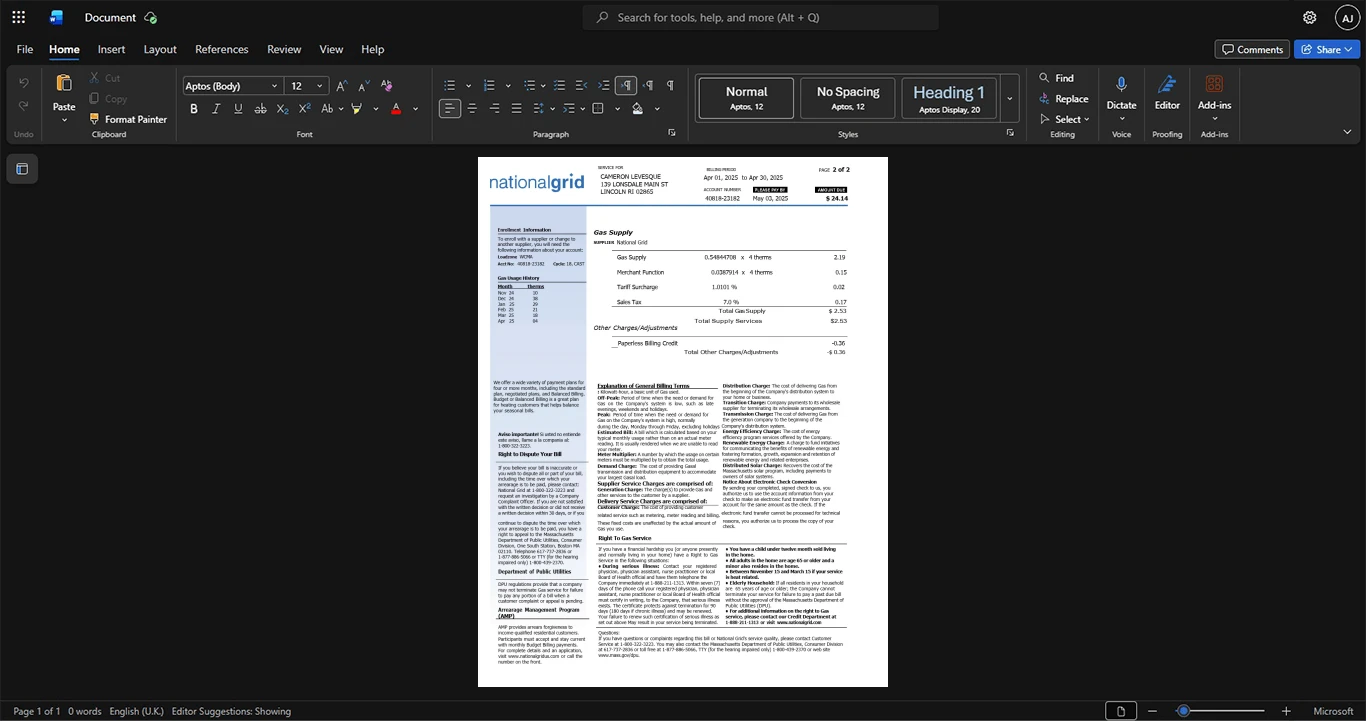Apply shading paint bucket color
The width and height of the screenshot is (1366, 721).
pos(637,109)
